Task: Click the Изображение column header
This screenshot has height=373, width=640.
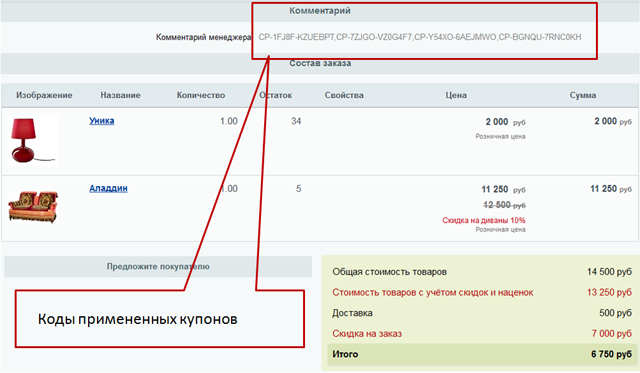Action: click(44, 95)
